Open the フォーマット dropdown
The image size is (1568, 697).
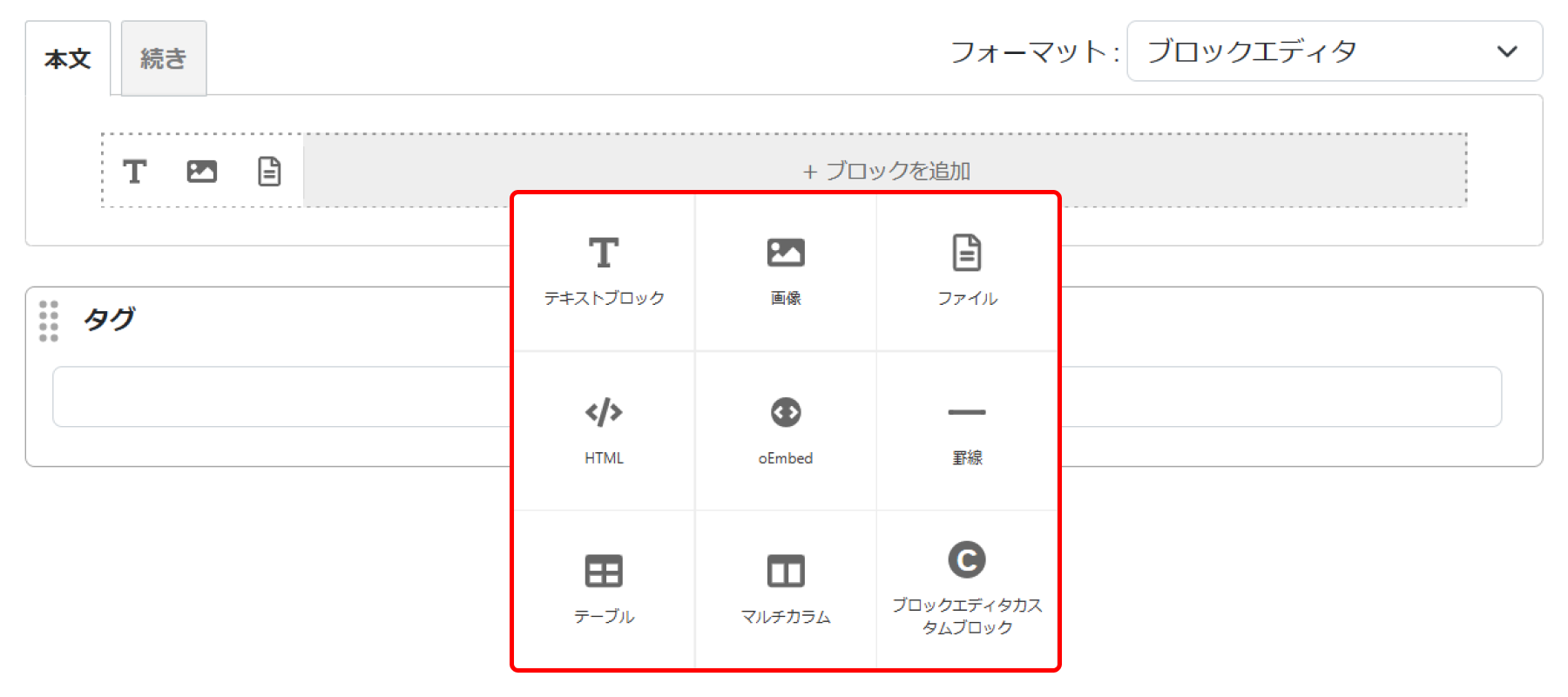pyautogui.click(x=1334, y=51)
